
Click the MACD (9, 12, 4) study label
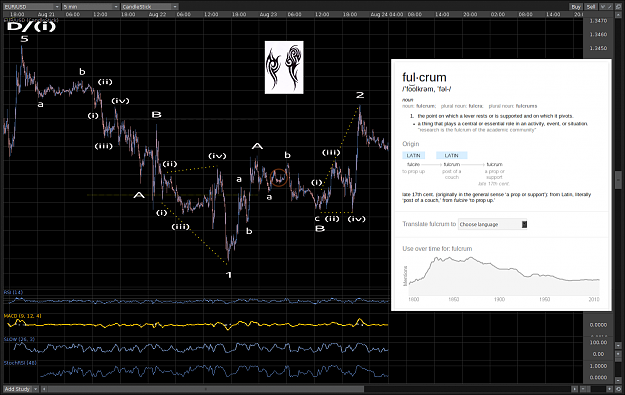coord(22,316)
